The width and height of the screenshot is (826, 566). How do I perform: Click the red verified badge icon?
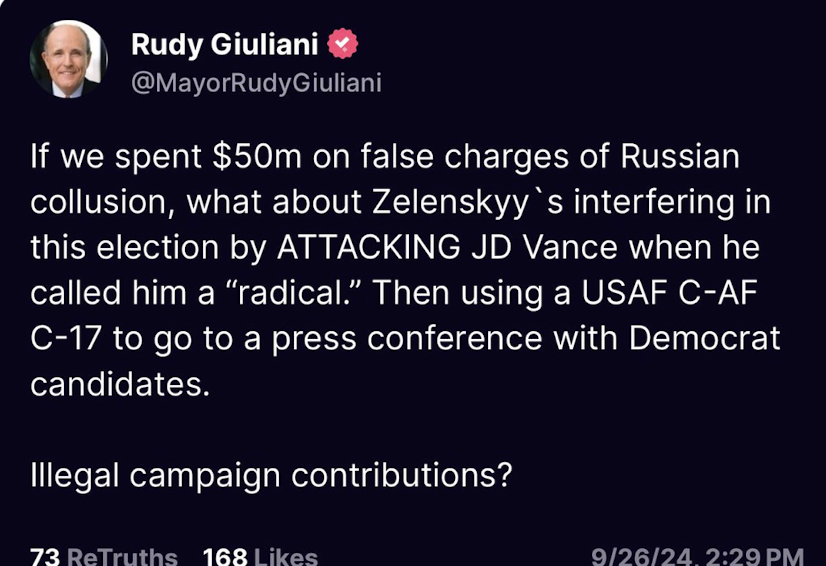point(343,44)
